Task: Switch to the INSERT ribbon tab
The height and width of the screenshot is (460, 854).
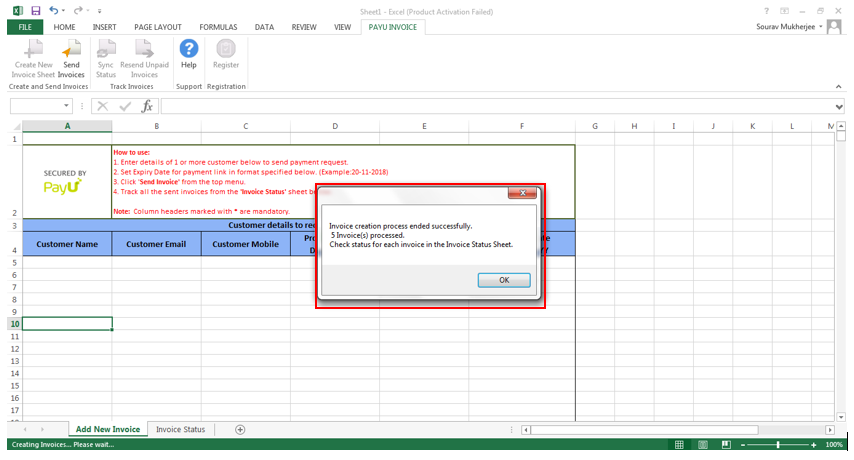Action: [104, 27]
